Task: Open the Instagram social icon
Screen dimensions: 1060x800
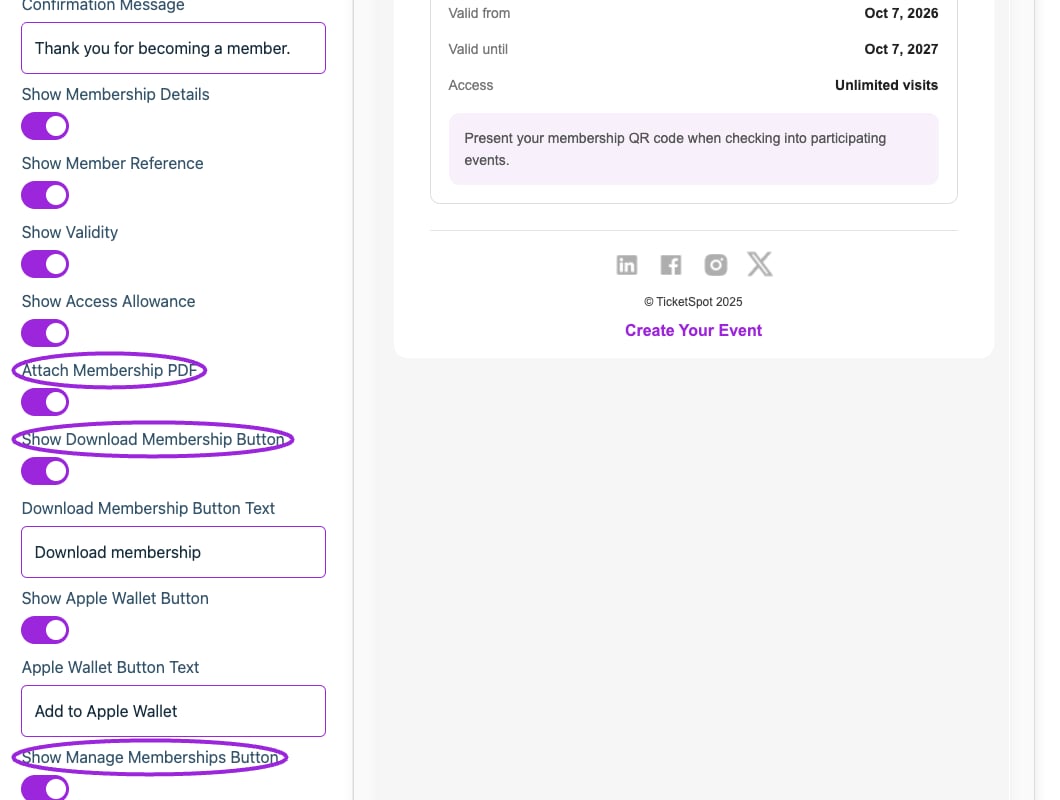Action: [x=715, y=265]
